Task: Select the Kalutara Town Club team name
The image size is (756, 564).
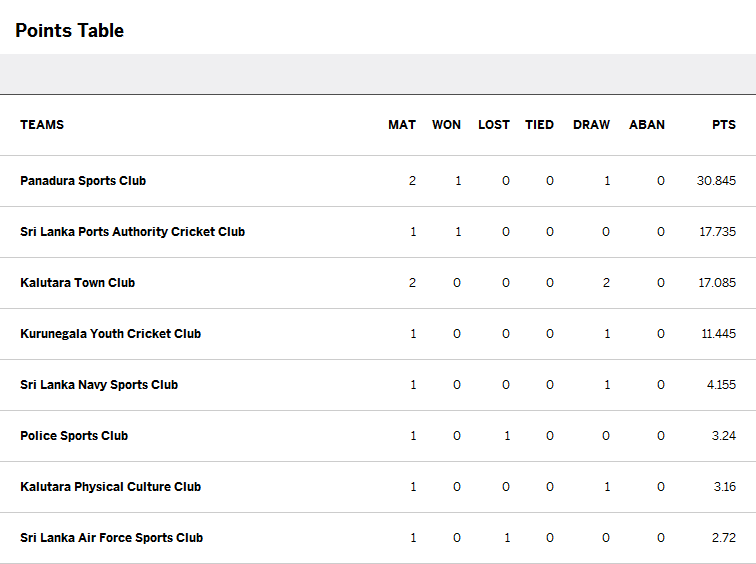Action: [x=78, y=283]
